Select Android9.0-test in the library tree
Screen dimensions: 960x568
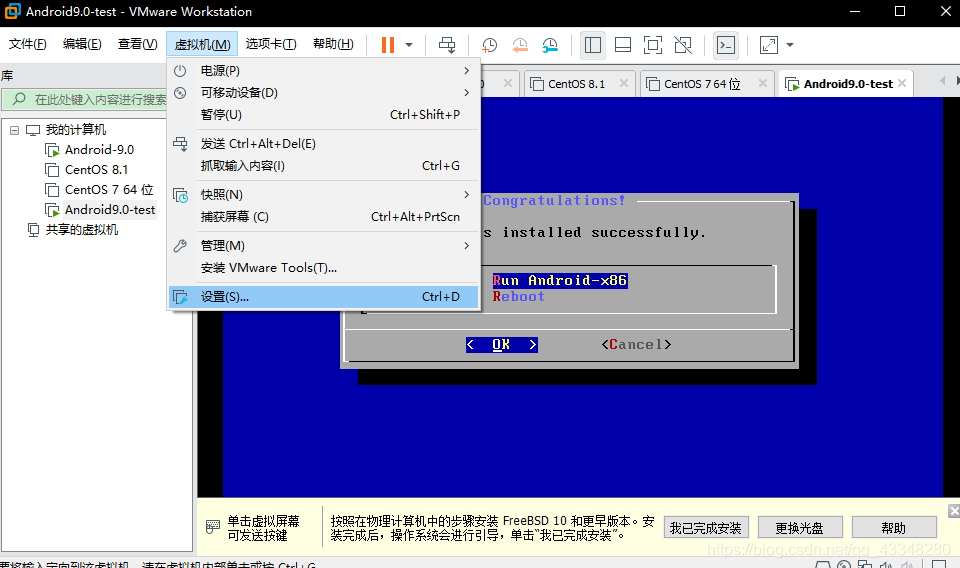pos(110,210)
